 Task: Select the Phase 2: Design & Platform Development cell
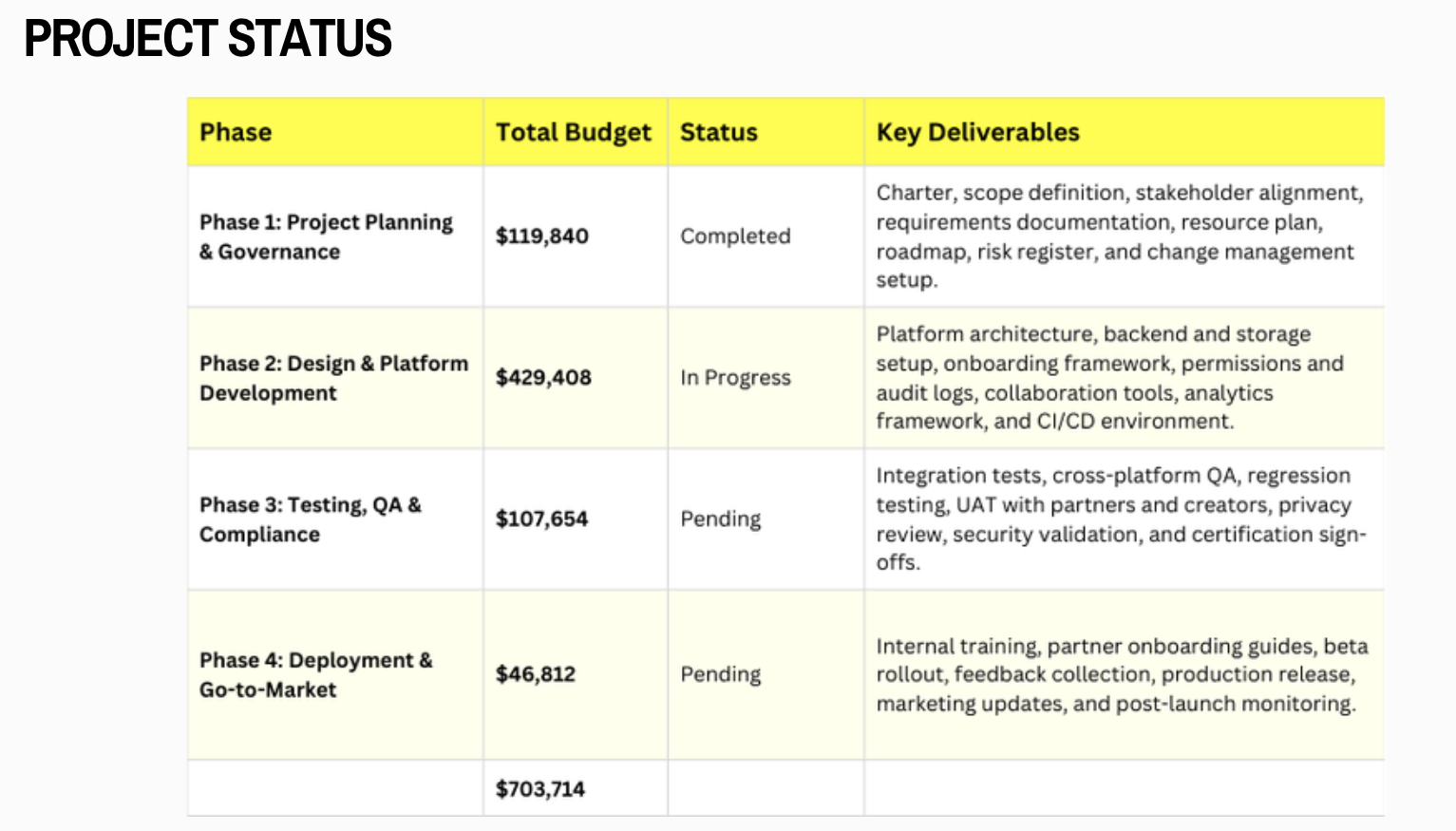[333, 378]
